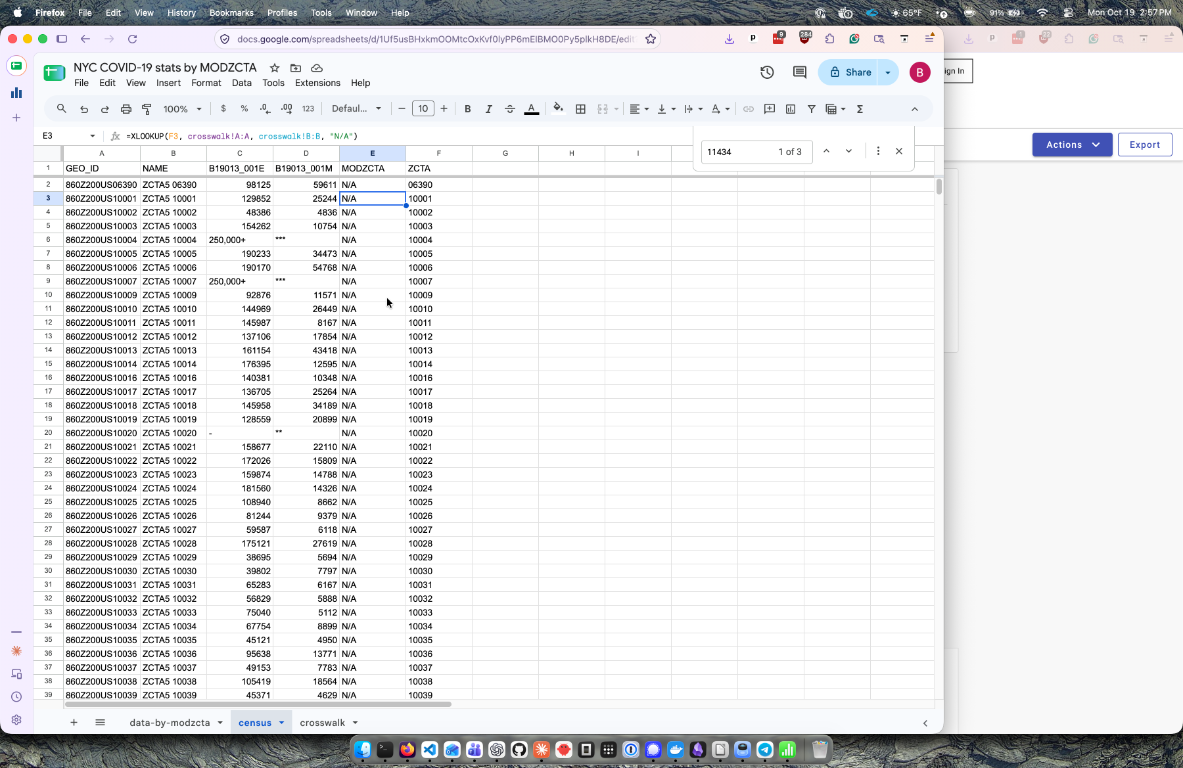Select the Paint format tool
Image resolution: width=1183 pixels, height=768 pixels.
click(147, 109)
